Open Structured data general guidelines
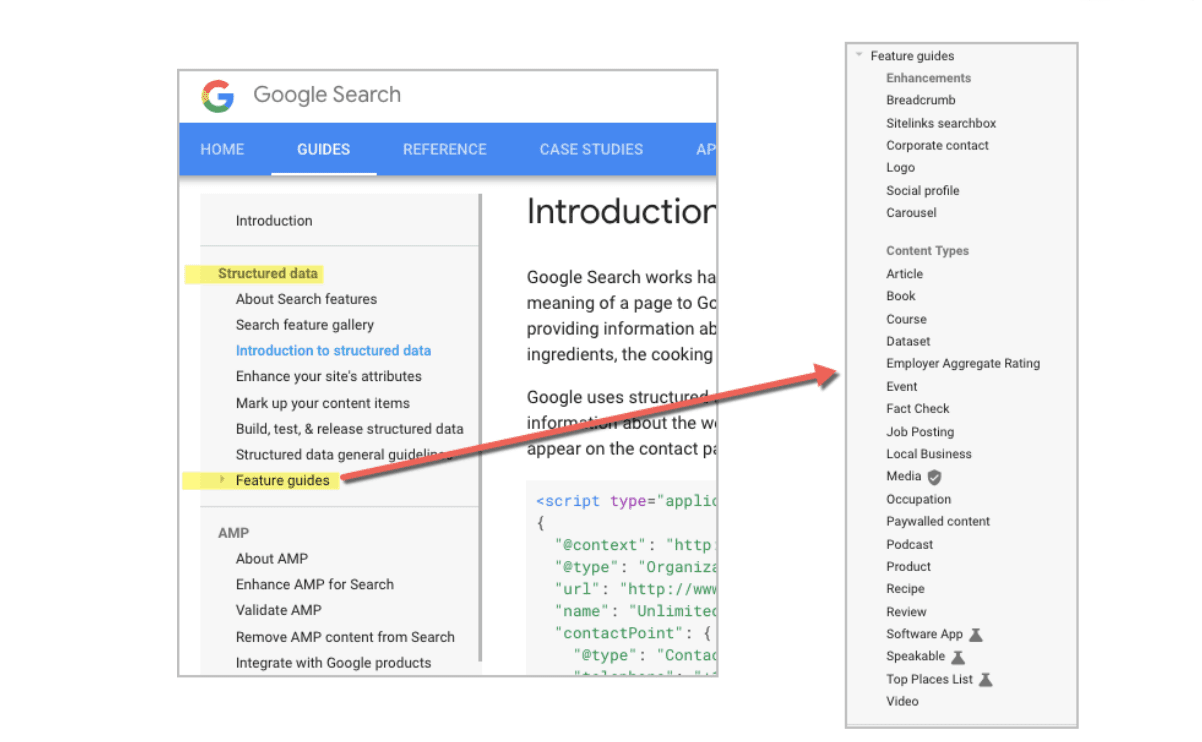 [x=345, y=455]
